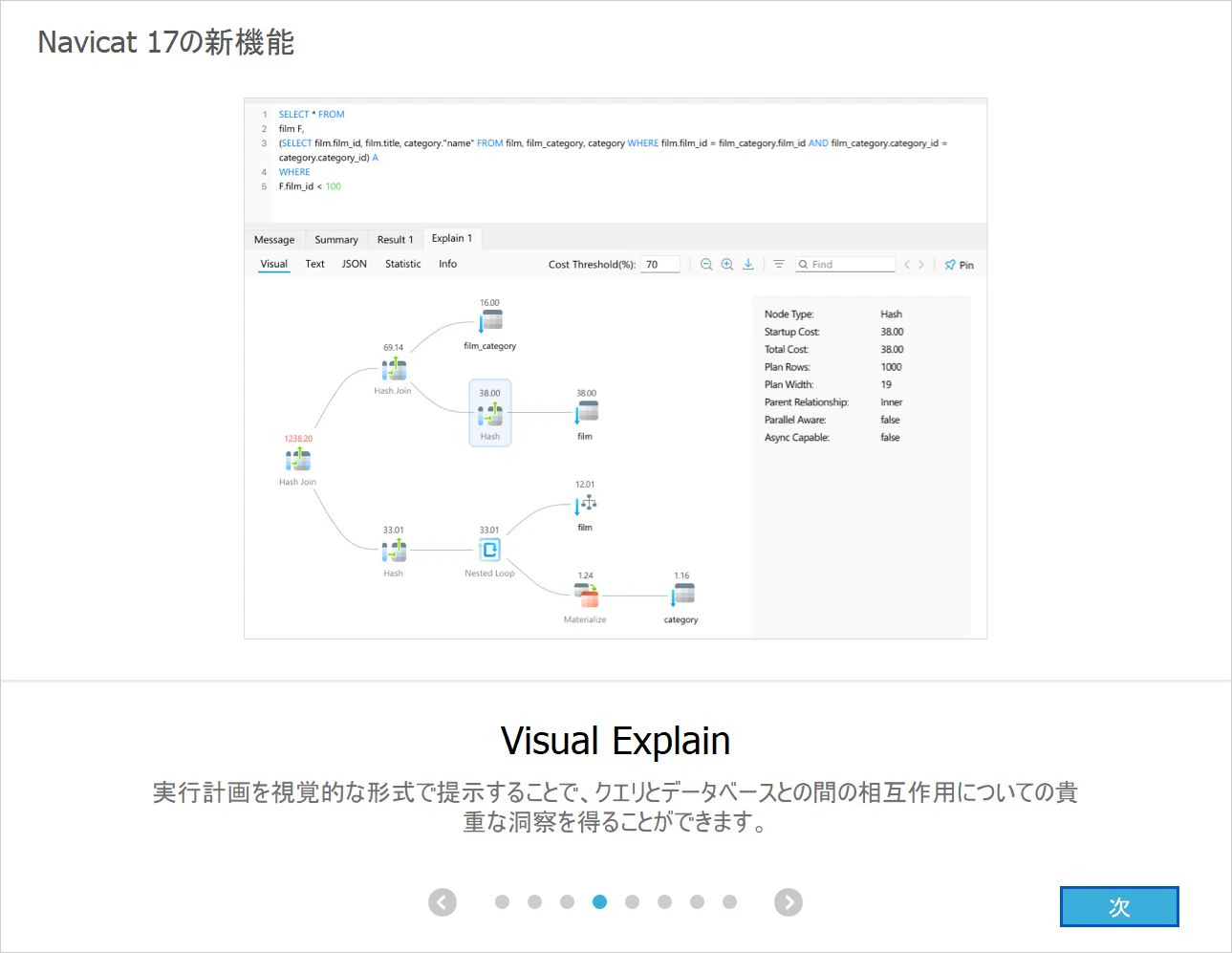Advance to next slide with right arrow
The height and width of the screenshot is (953, 1232).
tap(789, 902)
